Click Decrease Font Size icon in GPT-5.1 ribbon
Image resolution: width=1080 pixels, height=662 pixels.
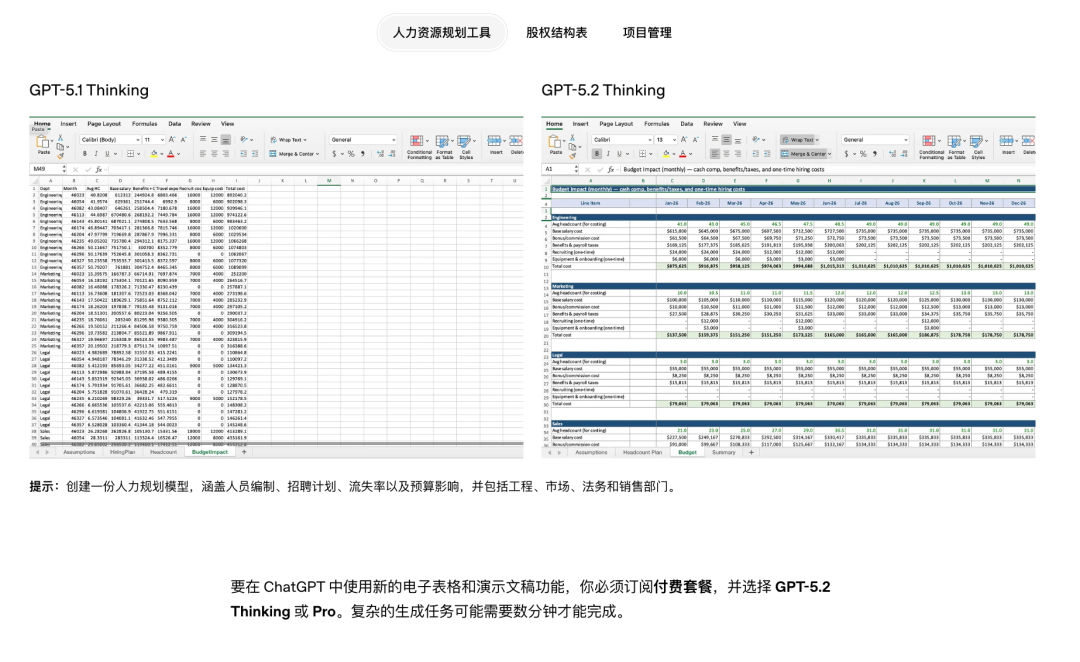point(183,139)
